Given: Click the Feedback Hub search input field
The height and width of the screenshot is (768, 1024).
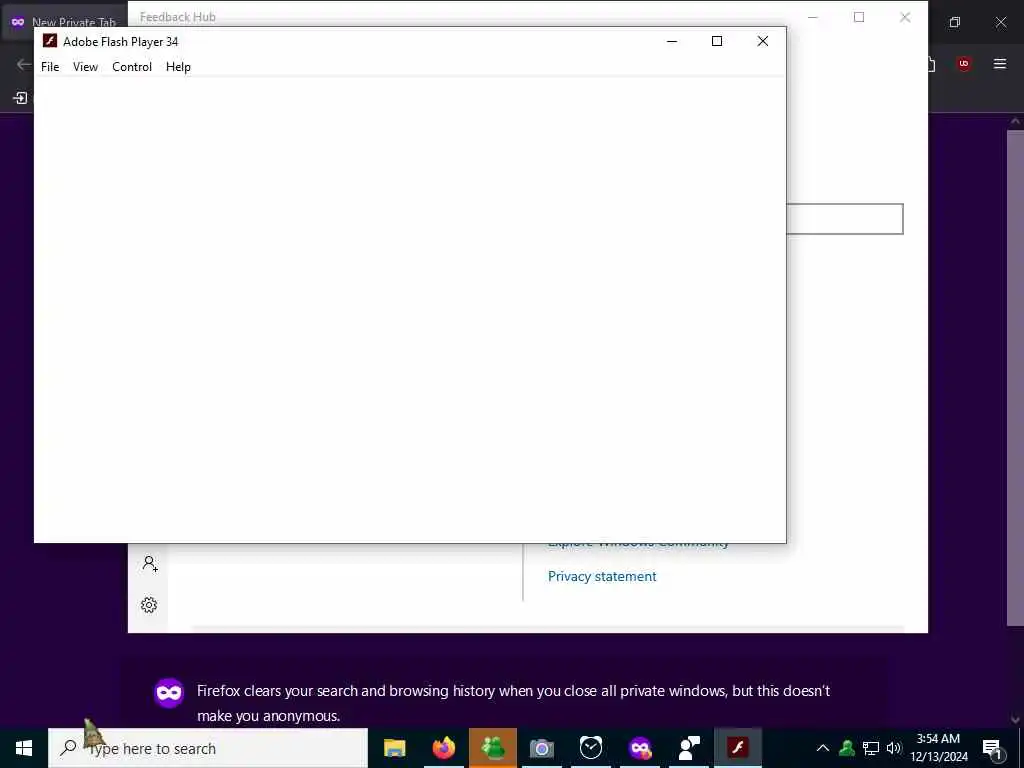Looking at the screenshot, I should click(x=844, y=219).
